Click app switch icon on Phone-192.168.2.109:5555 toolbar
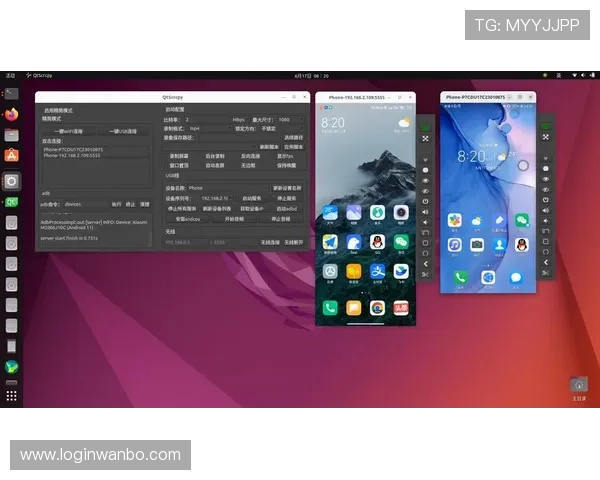This screenshot has width=600, height=480. 425,232
